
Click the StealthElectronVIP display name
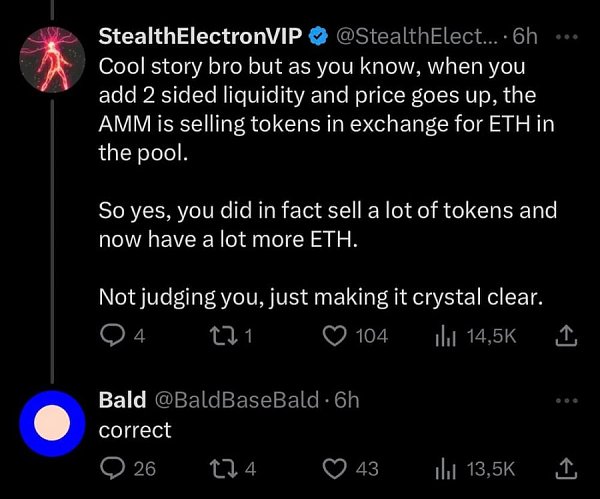tap(200, 37)
